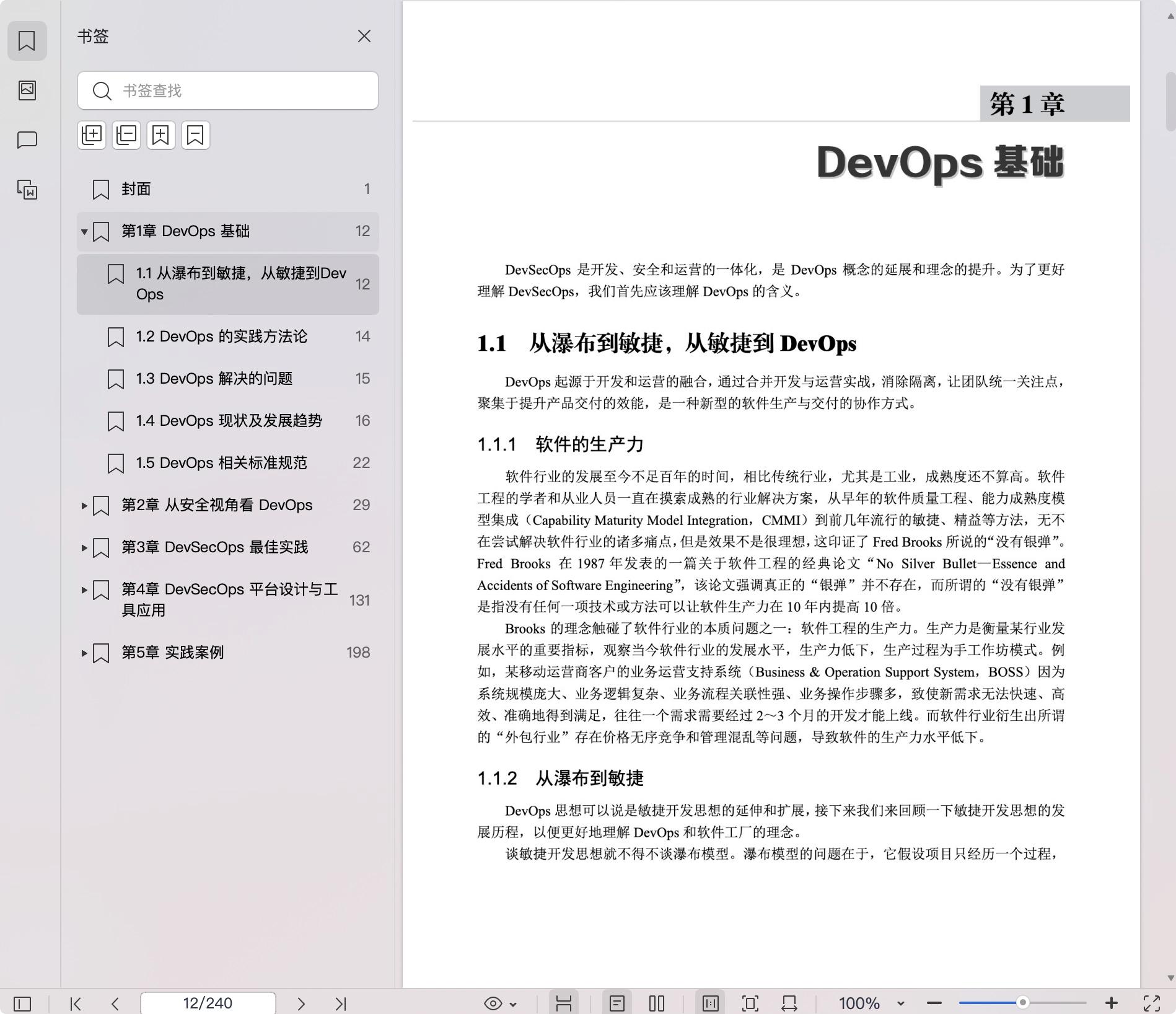Image resolution: width=1176 pixels, height=1014 pixels.
Task: Zoom out with the minus button
Action: tap(934, 1003)
